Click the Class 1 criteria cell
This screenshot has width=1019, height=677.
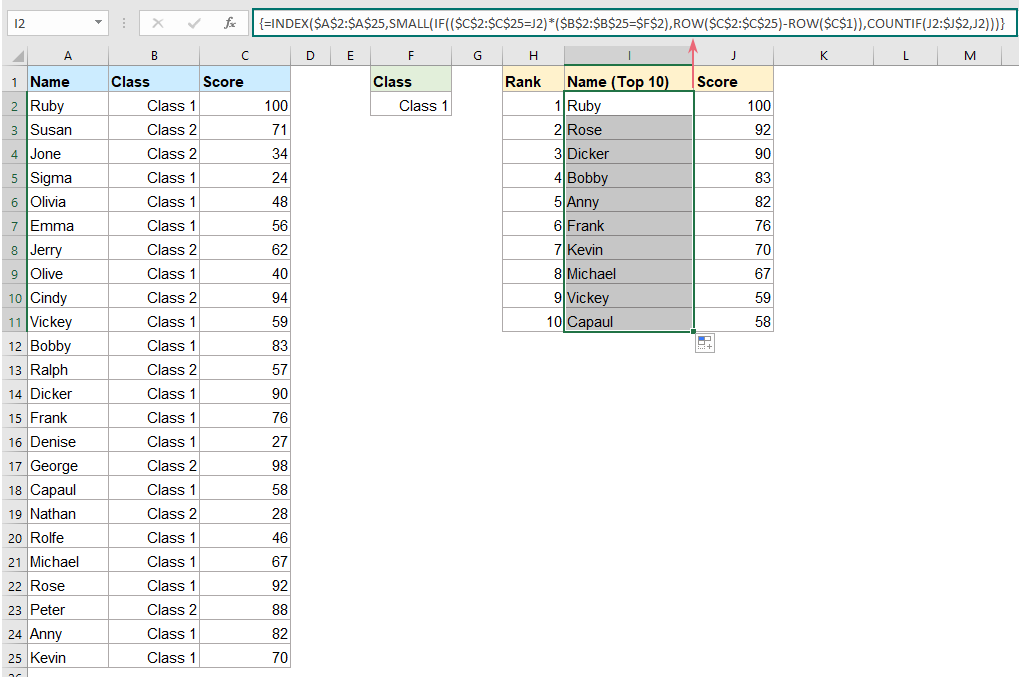tap(411, 105)
